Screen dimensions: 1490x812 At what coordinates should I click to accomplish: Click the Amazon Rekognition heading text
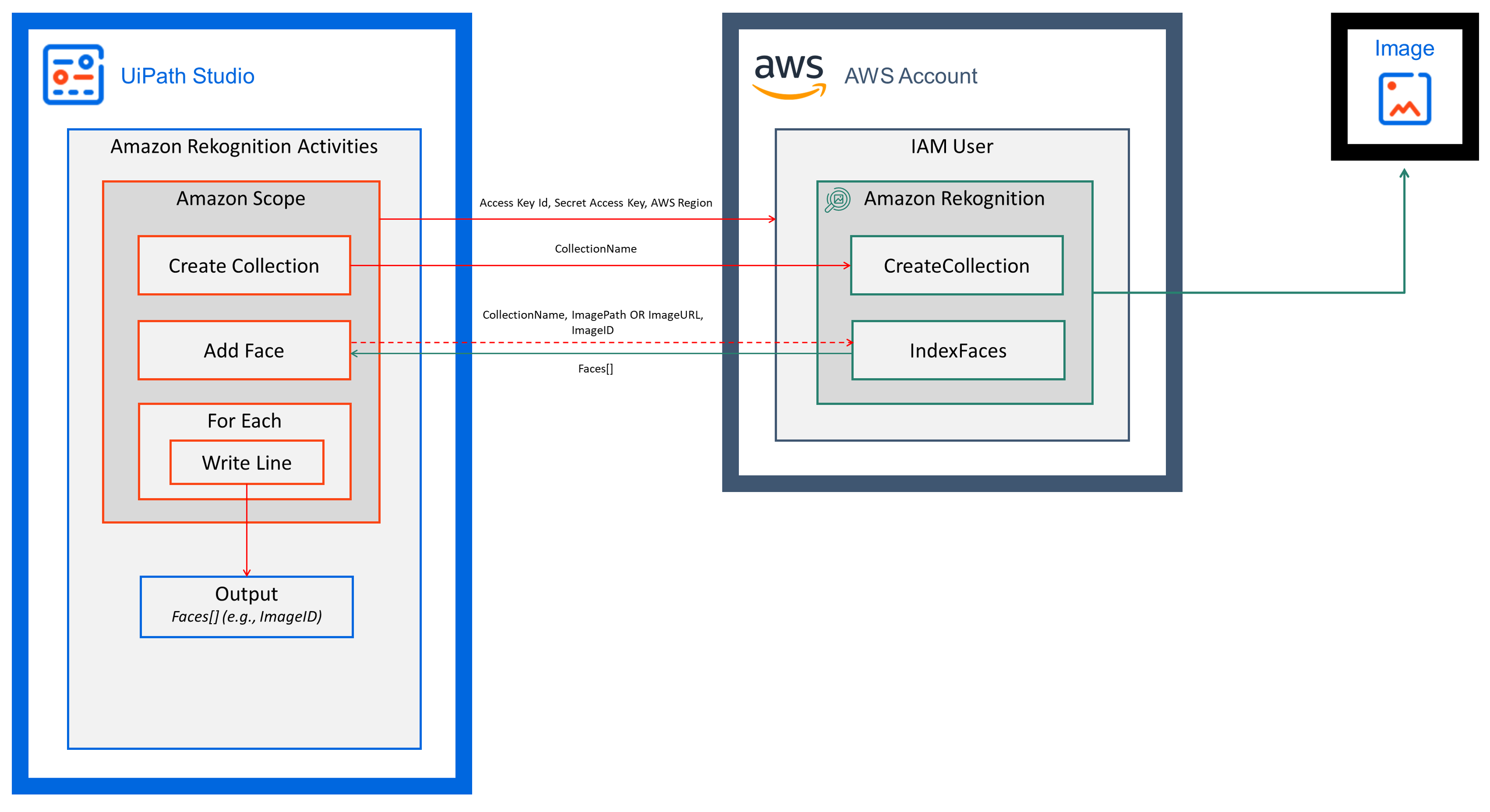(x=954, y=198)
